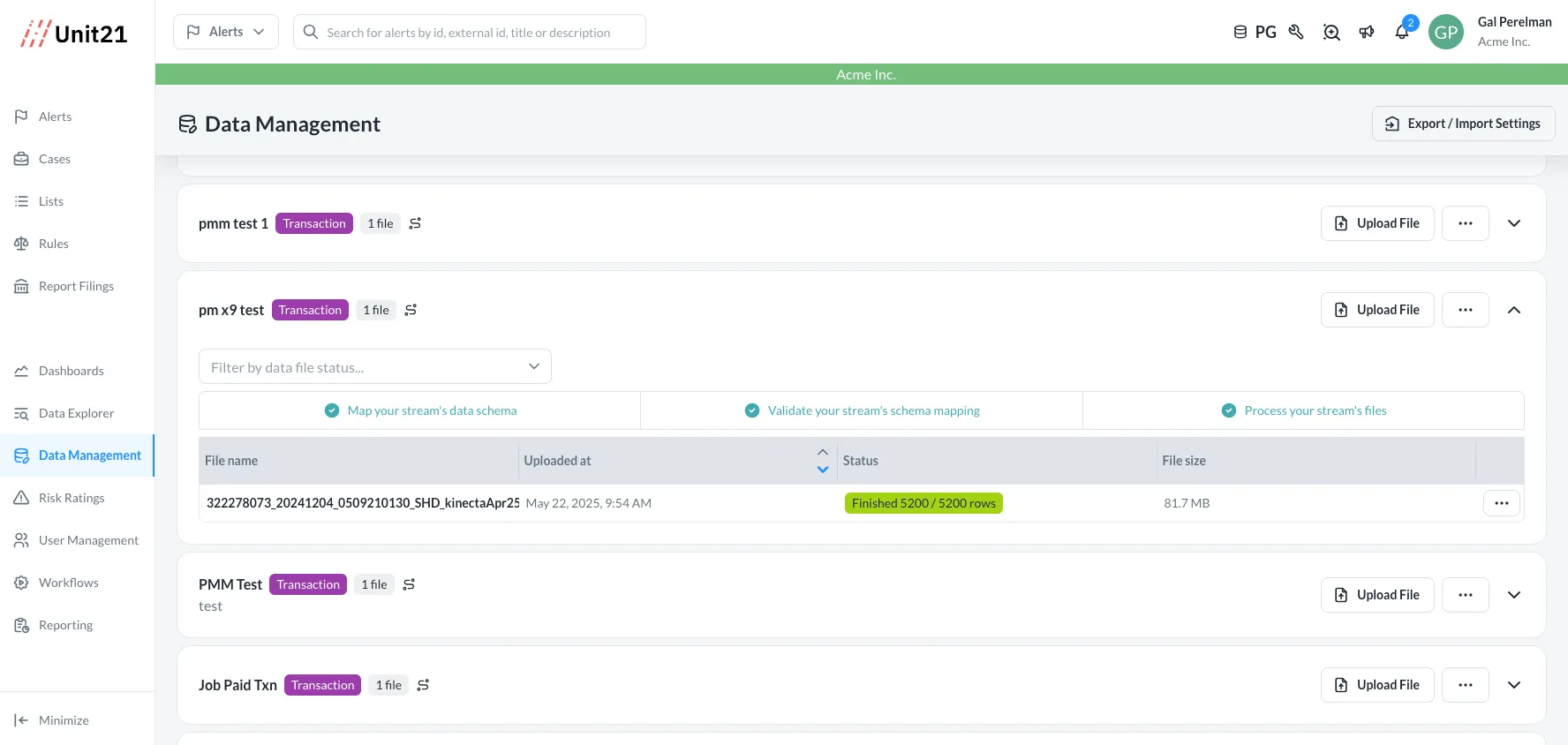Click the File size column header
The image size is (1568, 745).
click(1316, 461)
